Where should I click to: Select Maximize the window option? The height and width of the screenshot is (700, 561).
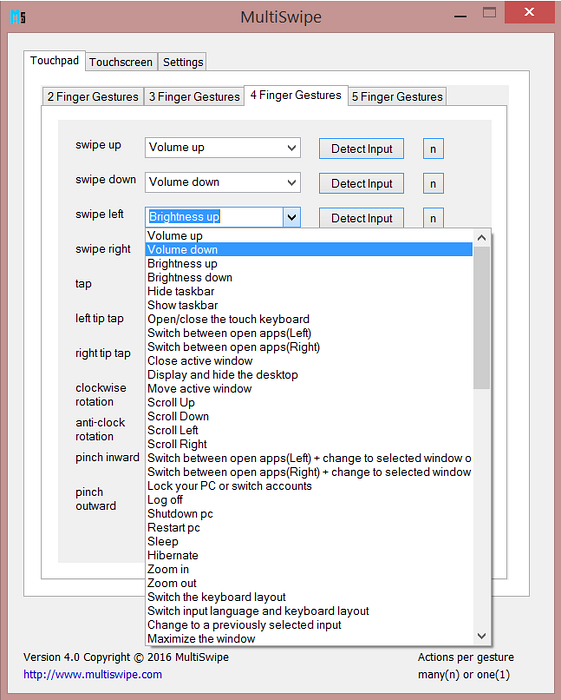(309, 638)
